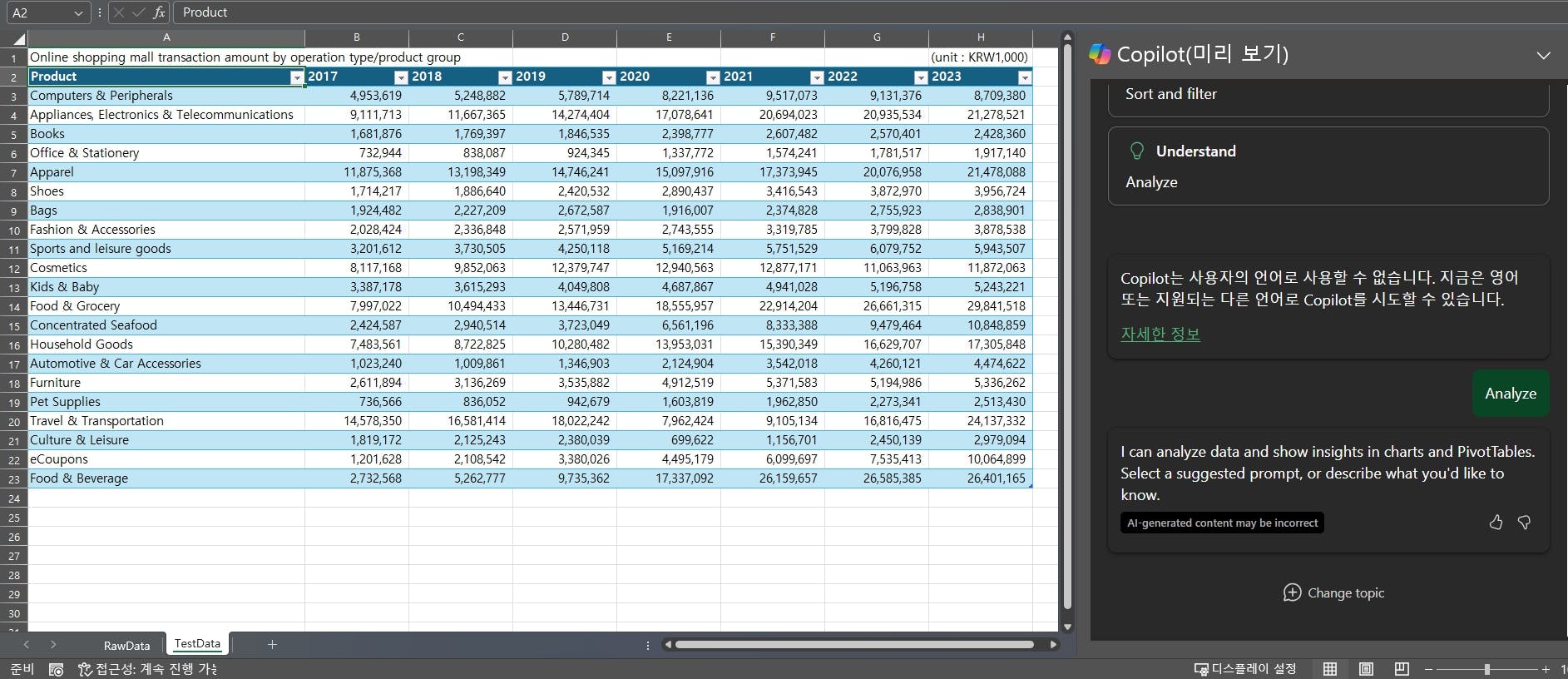Open the 2022 column filter dropdown

(921, 77)
